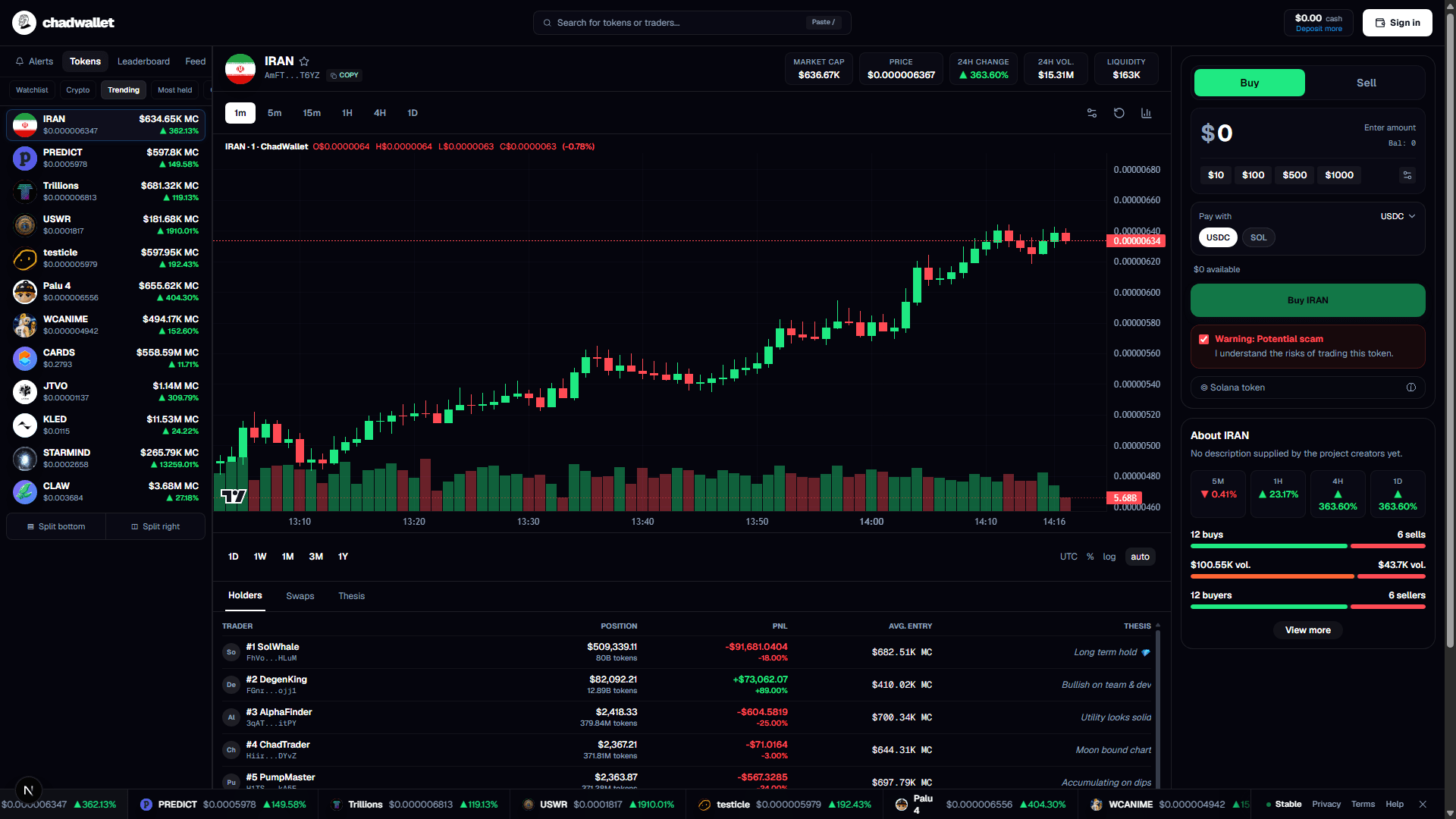
Task: Open quick amount settings icon
Action: click(1407, 175)
